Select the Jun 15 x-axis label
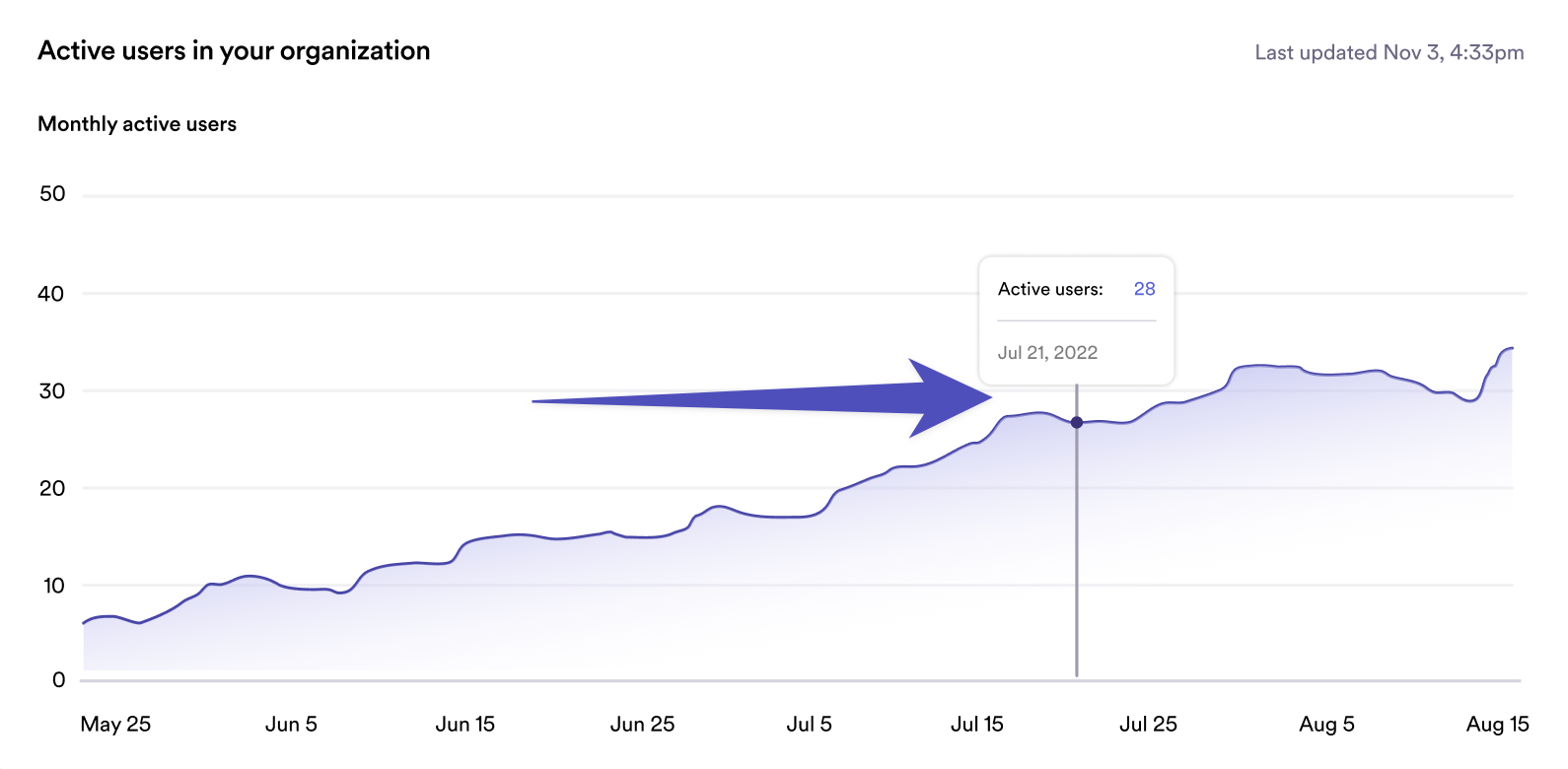This screenshot has width=1568, height=769. [x=465, y=725]
